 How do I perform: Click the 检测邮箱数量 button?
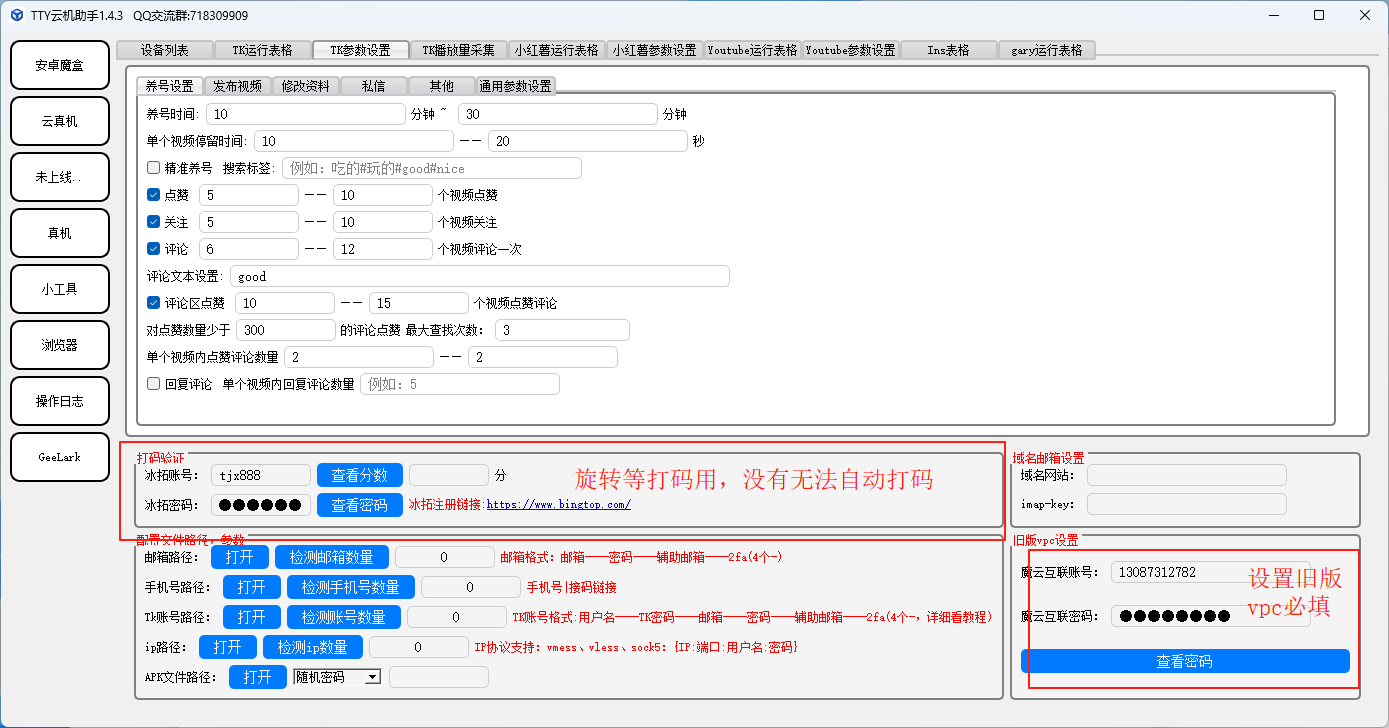pyautogui.click(x=332, y=557)
